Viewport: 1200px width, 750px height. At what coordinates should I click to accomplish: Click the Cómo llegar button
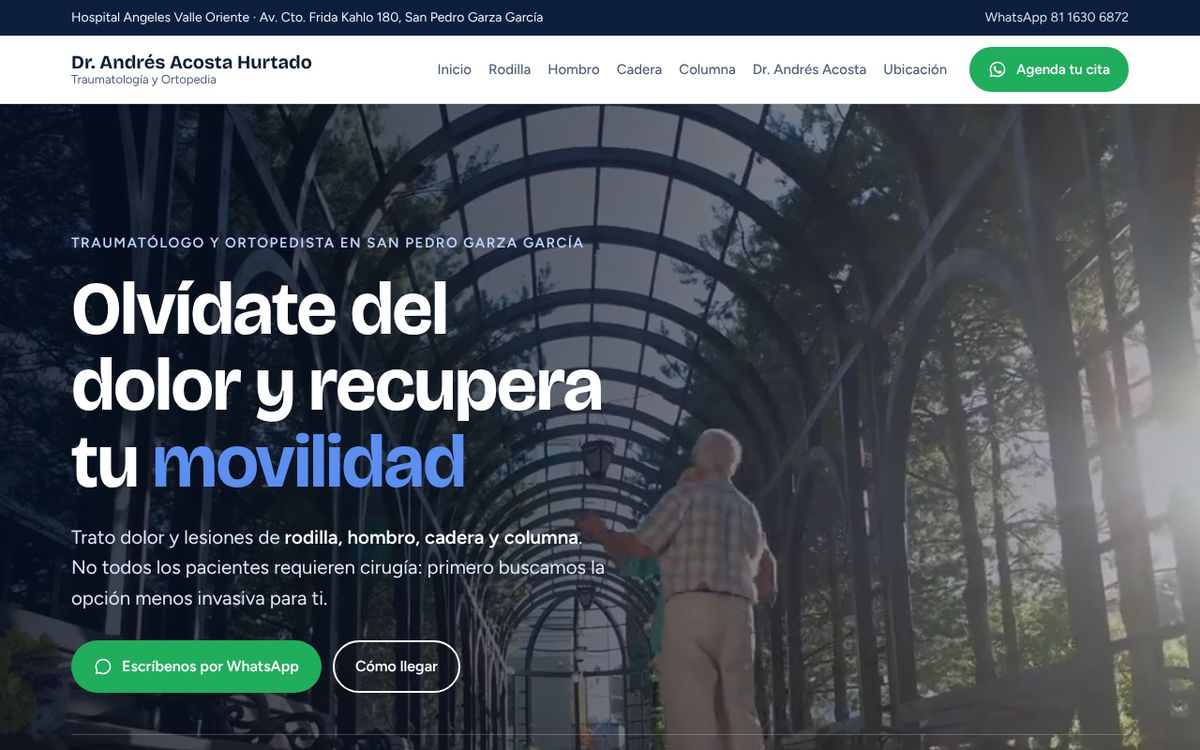pos(396,667)
